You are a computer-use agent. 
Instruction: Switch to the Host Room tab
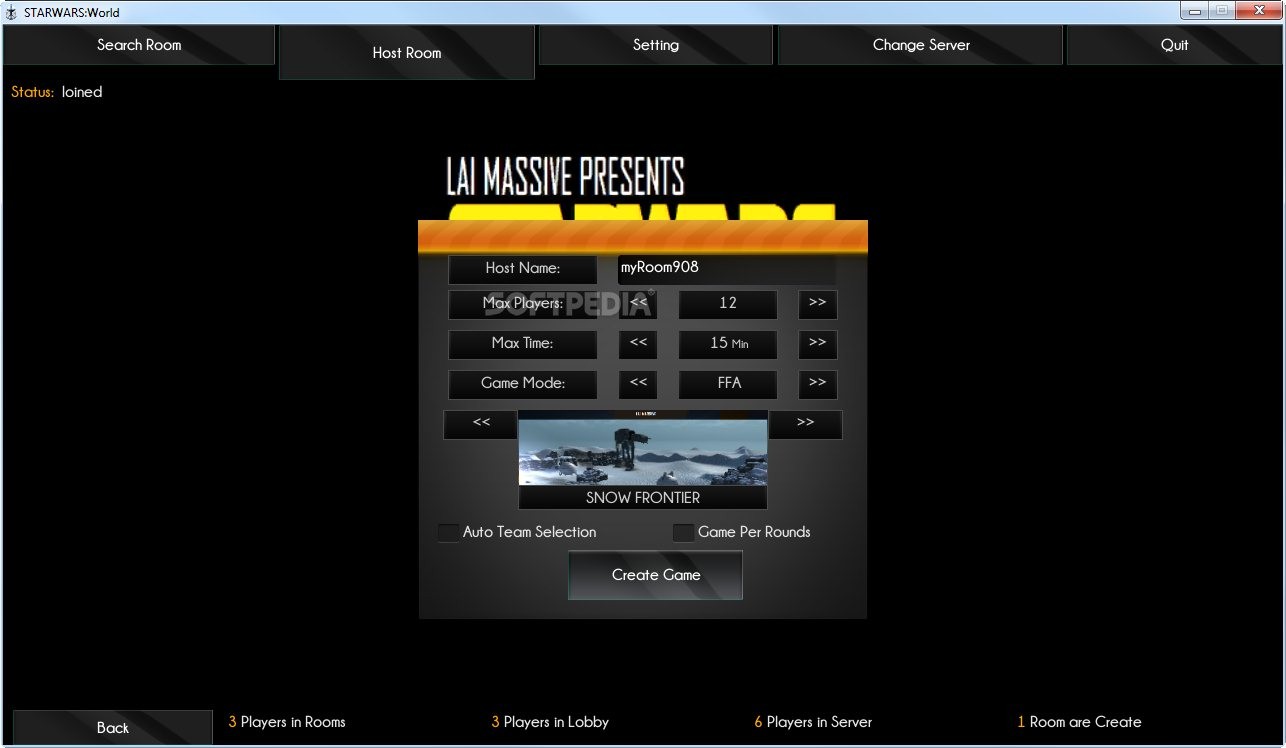point(407,53)
